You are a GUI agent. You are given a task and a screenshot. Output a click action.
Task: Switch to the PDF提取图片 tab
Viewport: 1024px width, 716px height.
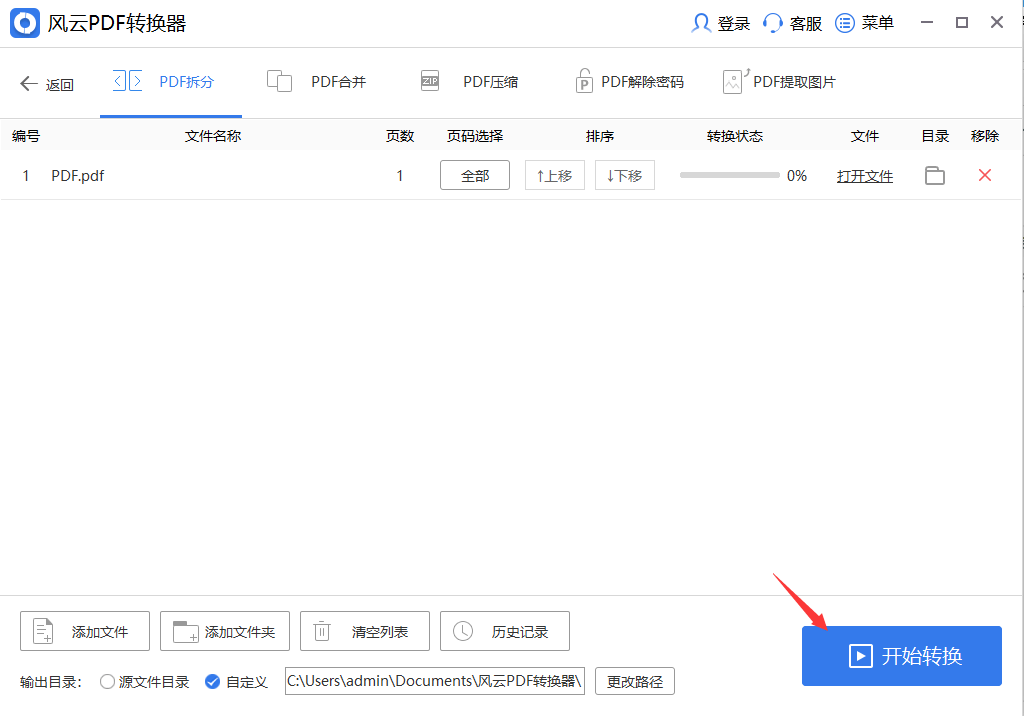tap(780, 82)
